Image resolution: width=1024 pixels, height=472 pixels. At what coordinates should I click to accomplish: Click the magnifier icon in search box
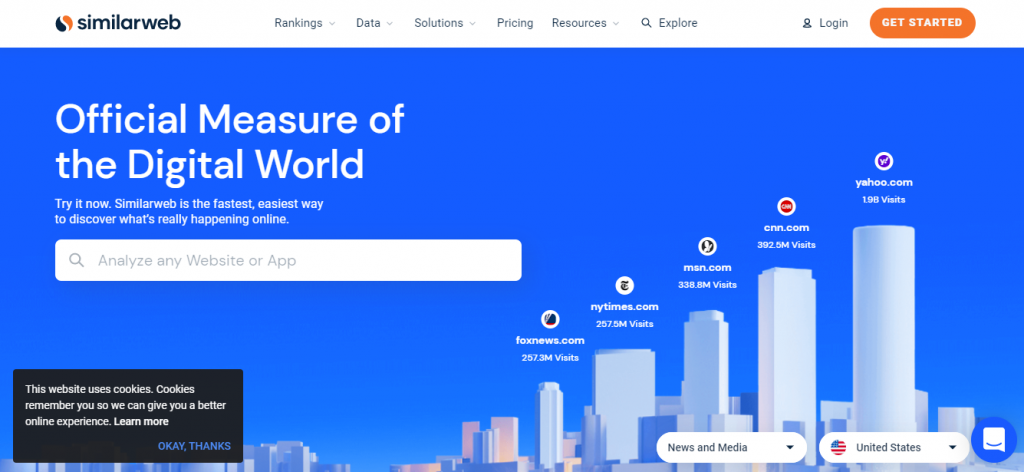click(x=76, y=260)
